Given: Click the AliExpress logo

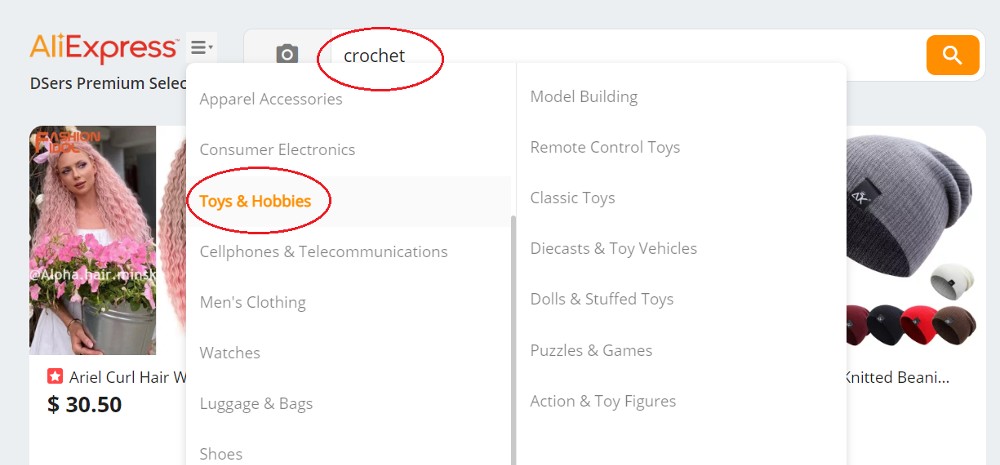Looking at the screenshot, I should click(104, 48).
